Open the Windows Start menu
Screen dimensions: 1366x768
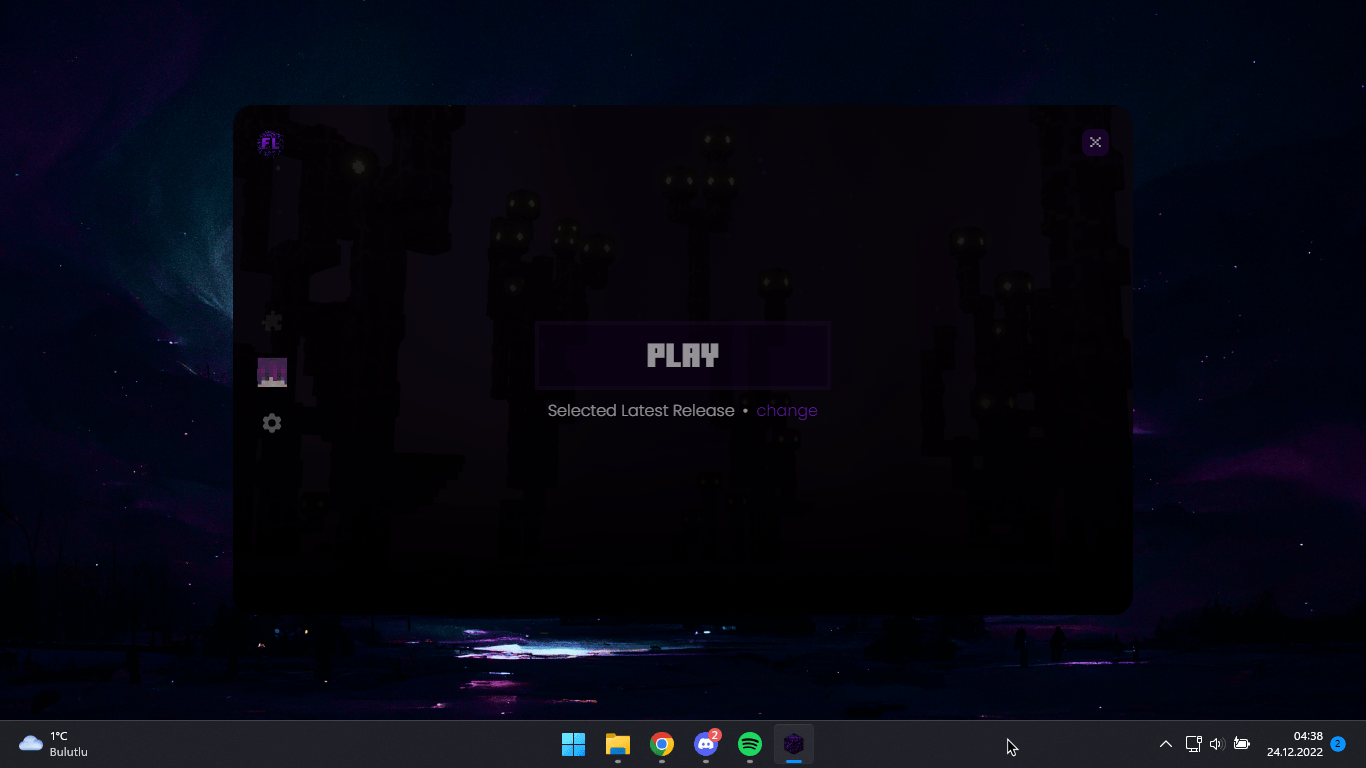[573, 744]
